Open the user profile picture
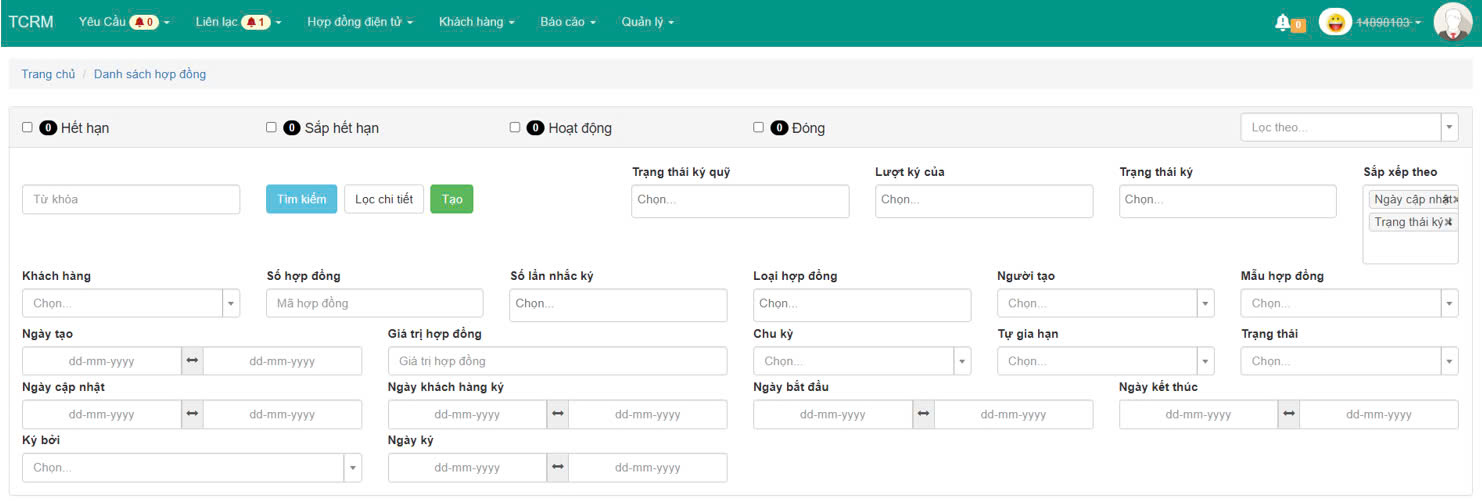This screenshot has width=1482, height=501. point(1451,22)
